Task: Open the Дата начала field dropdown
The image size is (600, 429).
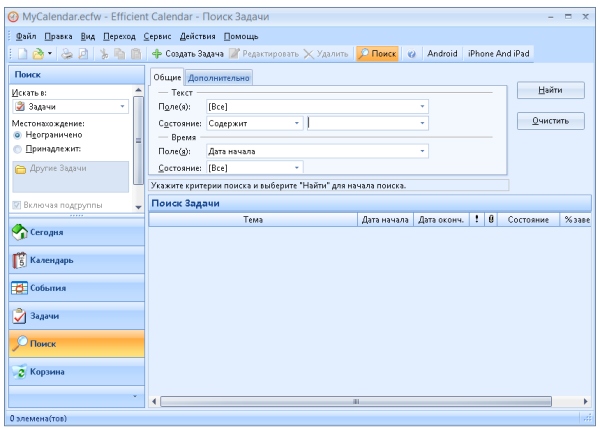Action: tap(422, 151)
